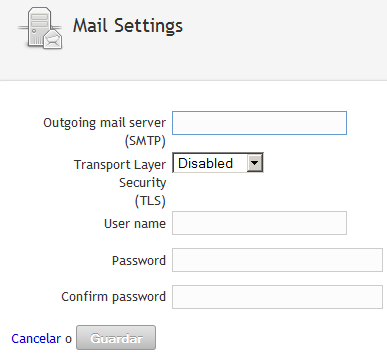The height and width of the screenshot is (360, 387).
Task: Click the User name label
Action: 135,223
